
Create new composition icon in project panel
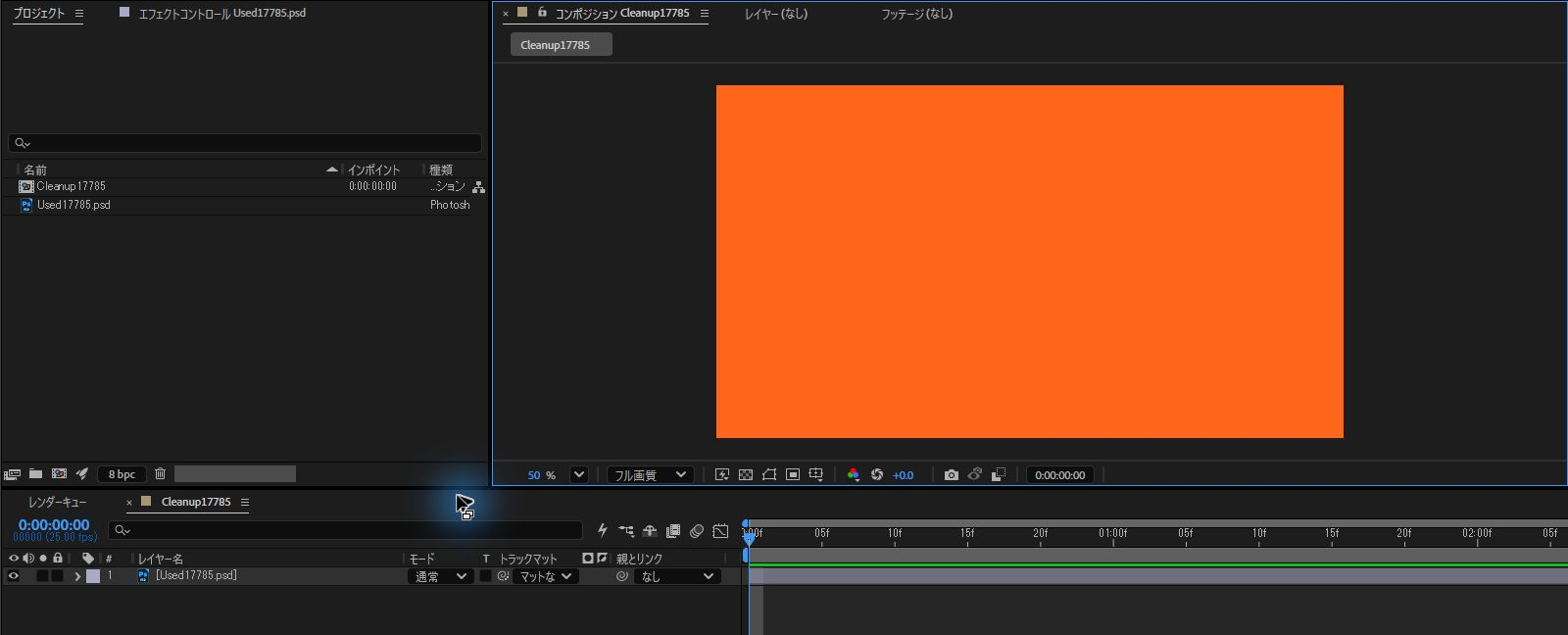59,474
